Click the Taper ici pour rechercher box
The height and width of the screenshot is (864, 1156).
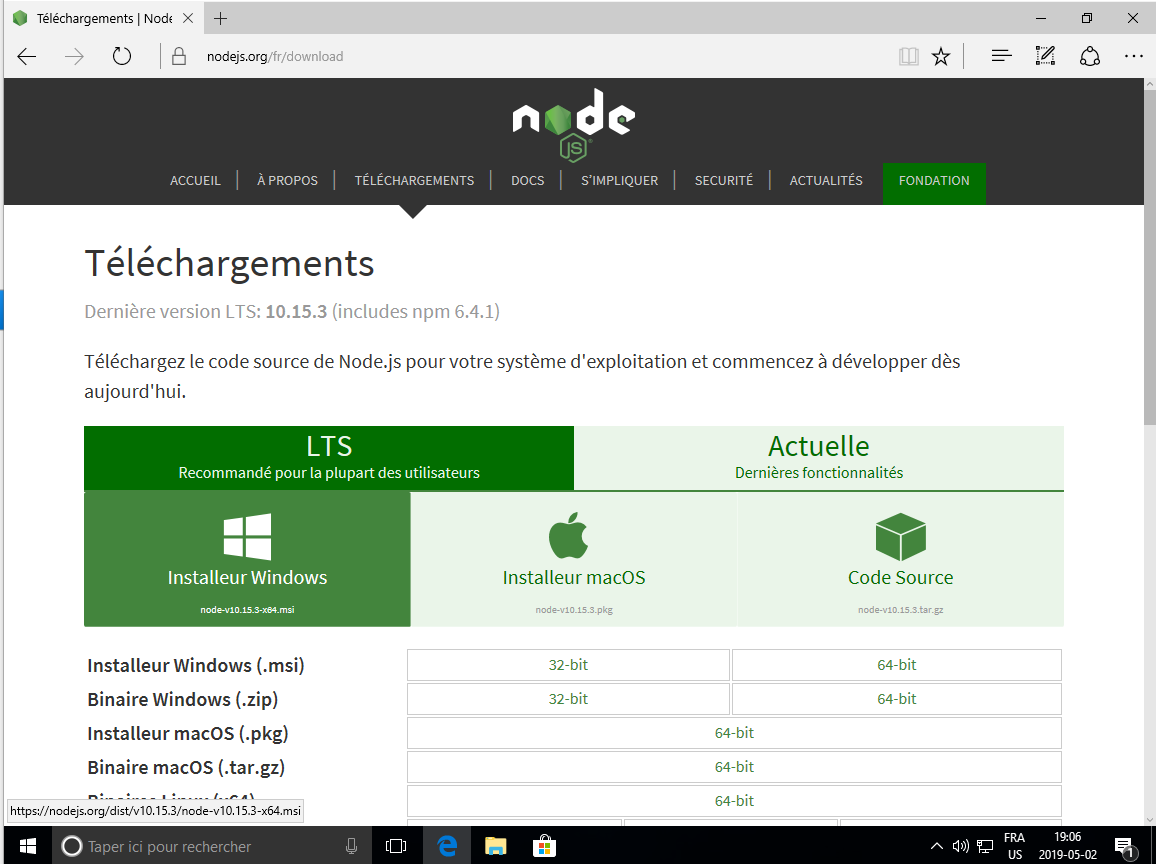coord(214,846)
